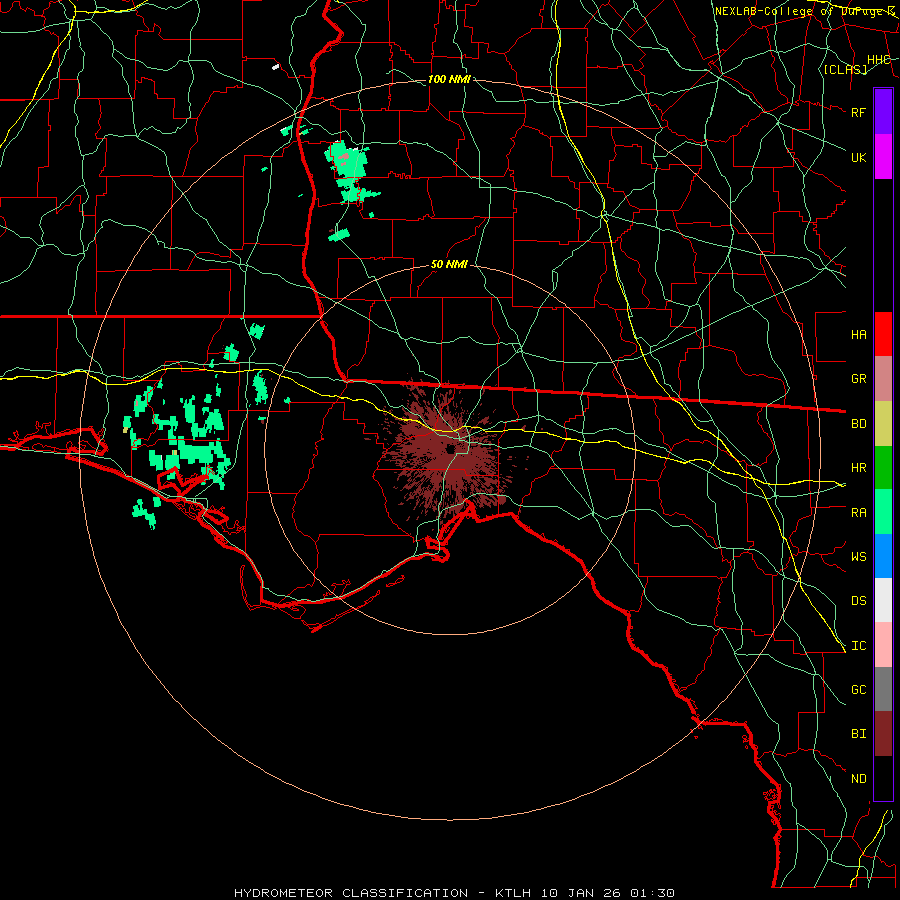Screen dimensions: 900x900
Task: Click the "ND" legend label
Action: (x=858, y=779)
